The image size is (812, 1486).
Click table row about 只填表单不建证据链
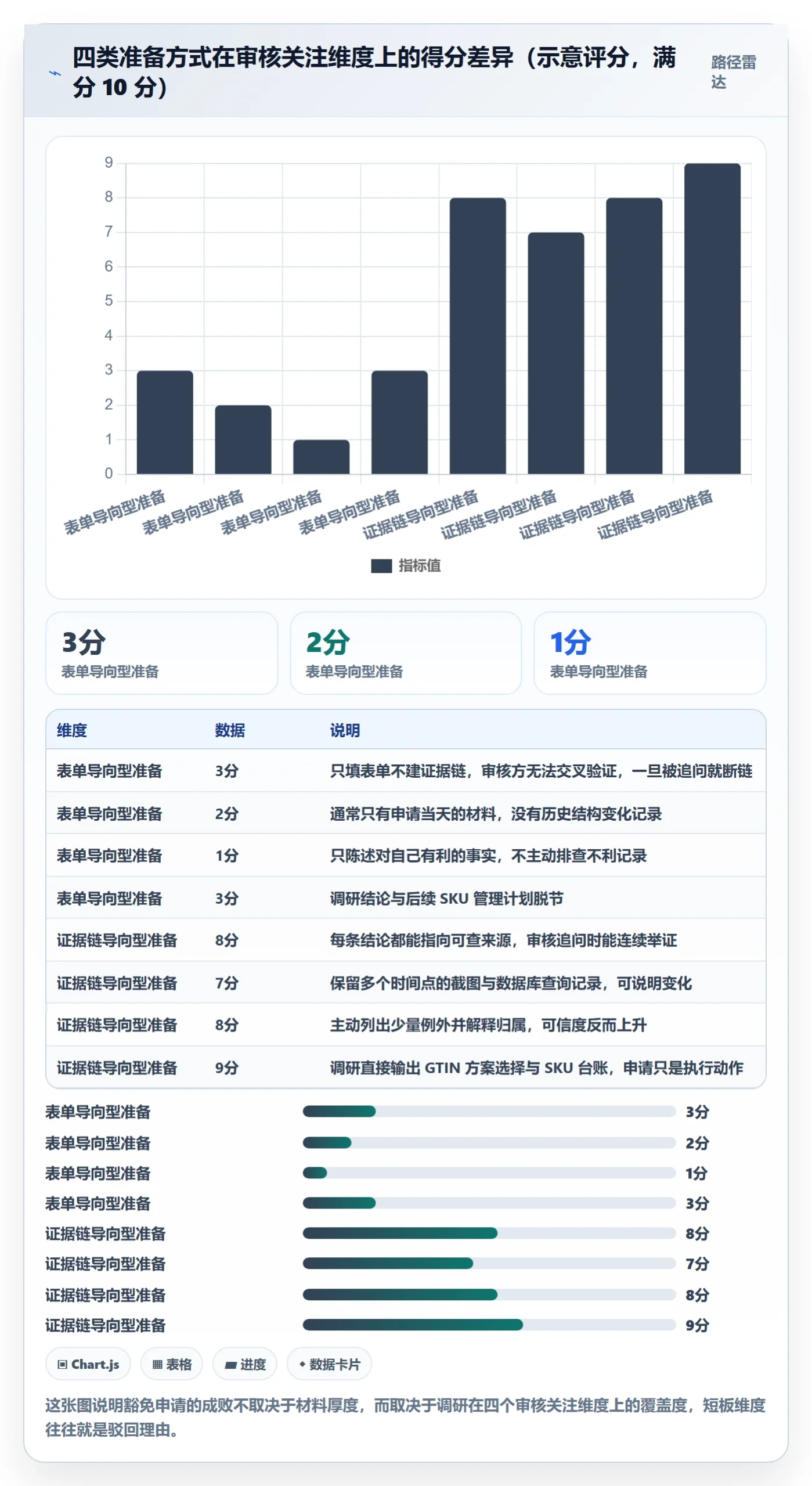pyautogui.click(x=406, y=771)
